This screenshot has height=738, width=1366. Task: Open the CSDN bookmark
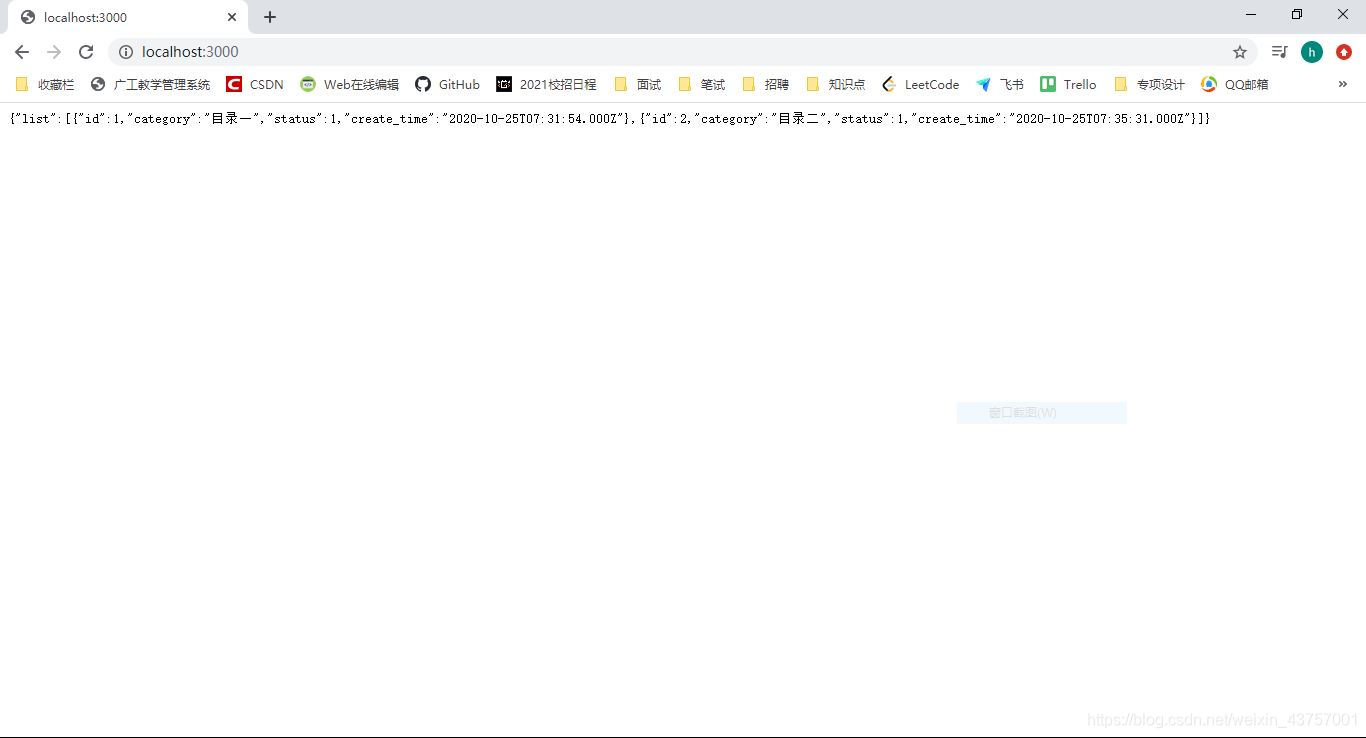click(x=255, y=85)
